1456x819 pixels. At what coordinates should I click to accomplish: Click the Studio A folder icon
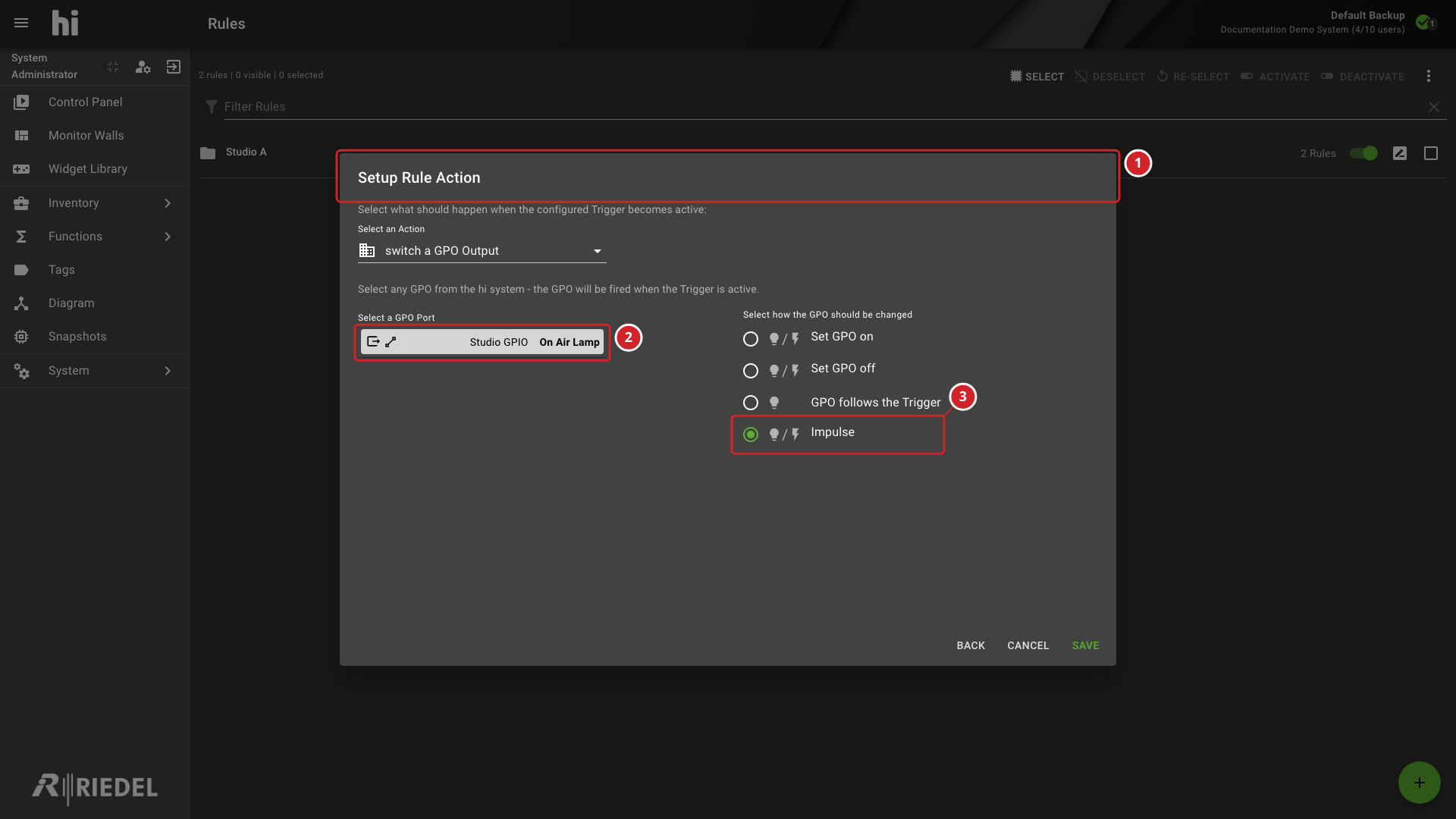[x=208, y=152]
